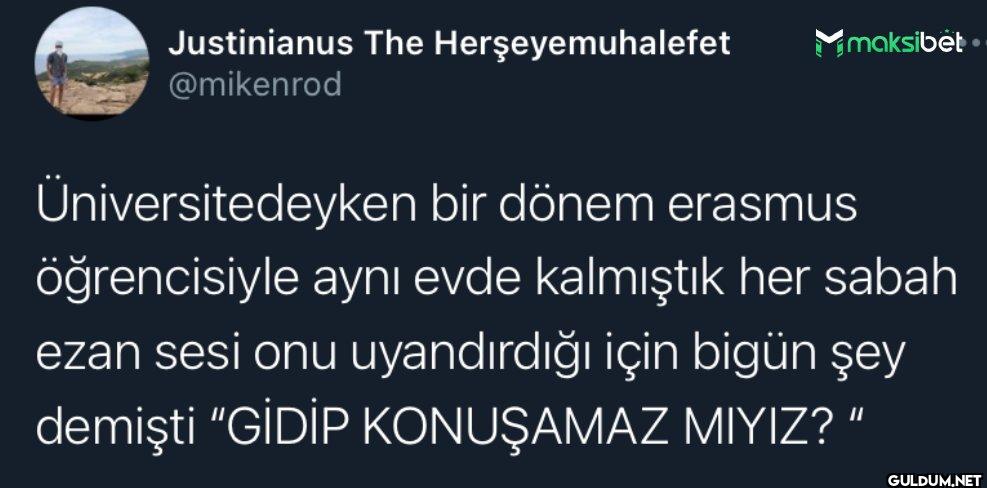
Task: Open the profile avatar of Justinianus
Action: tap(92, 63)
